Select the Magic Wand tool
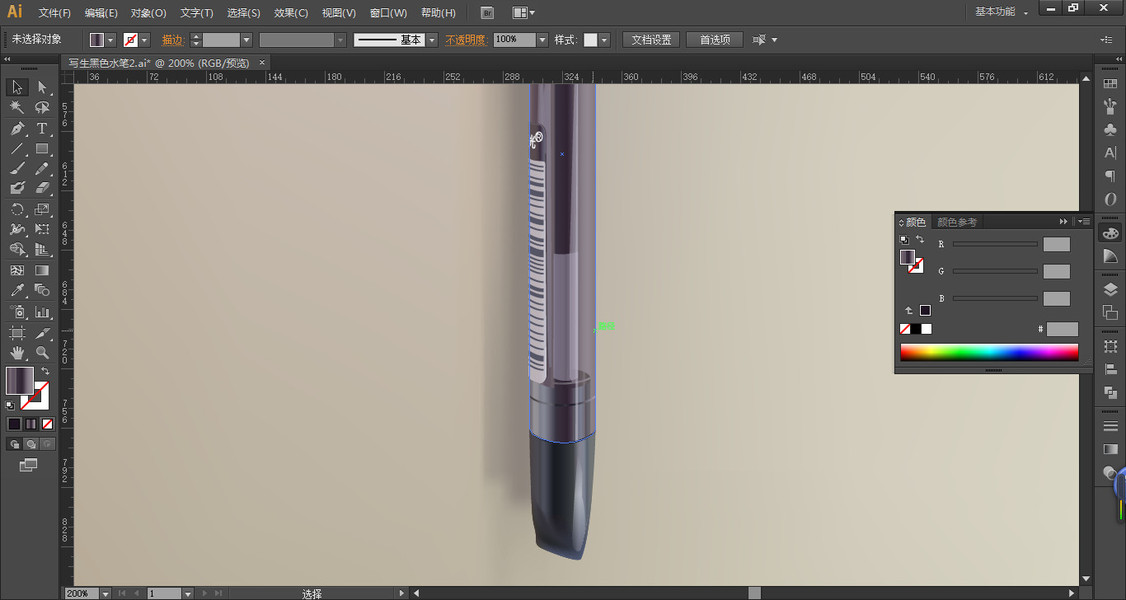 [17, 108]
